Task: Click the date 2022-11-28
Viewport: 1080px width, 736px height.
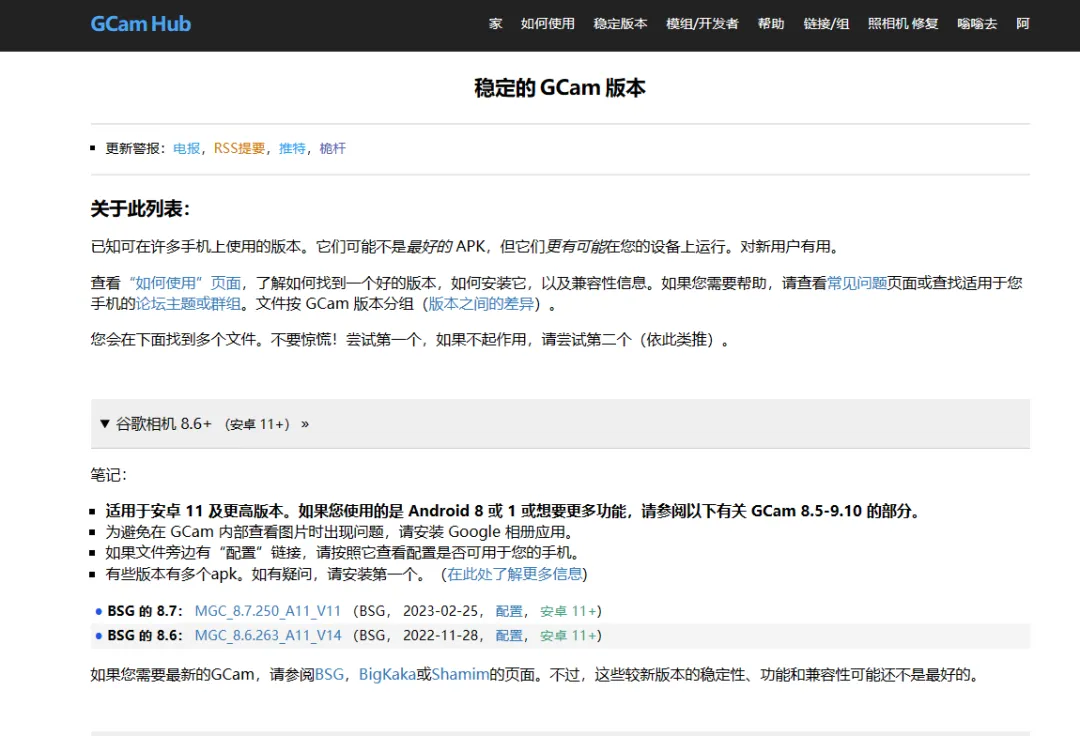Action: pos(440,635)
